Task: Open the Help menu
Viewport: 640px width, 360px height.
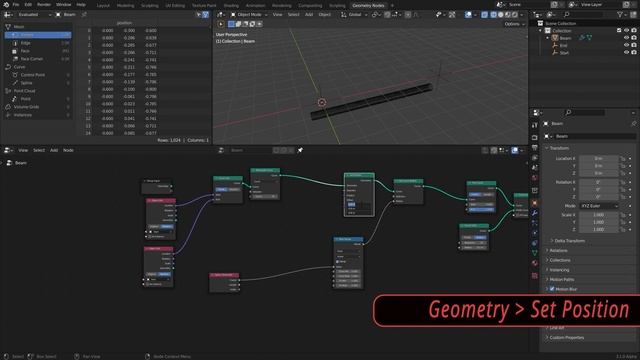Action: (x=81, y=4)
